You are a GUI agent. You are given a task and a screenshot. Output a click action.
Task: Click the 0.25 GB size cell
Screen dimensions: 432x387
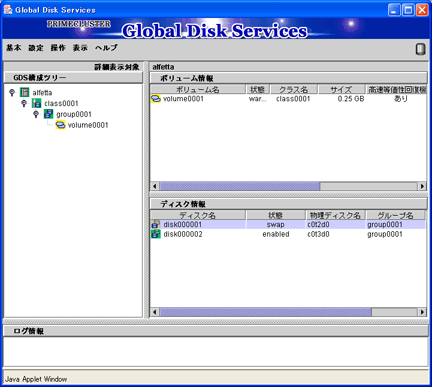click(x=351, y=99)
